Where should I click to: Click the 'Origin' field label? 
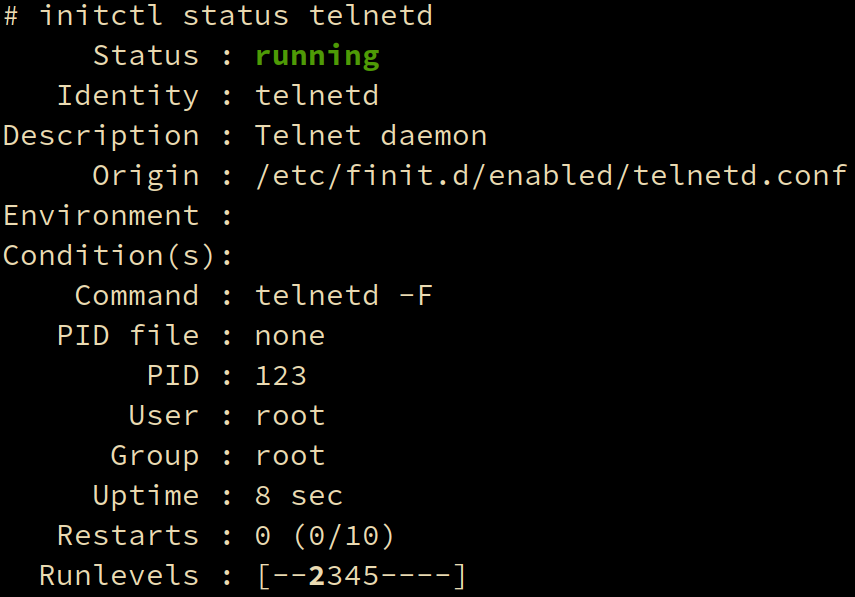[146, 177]
